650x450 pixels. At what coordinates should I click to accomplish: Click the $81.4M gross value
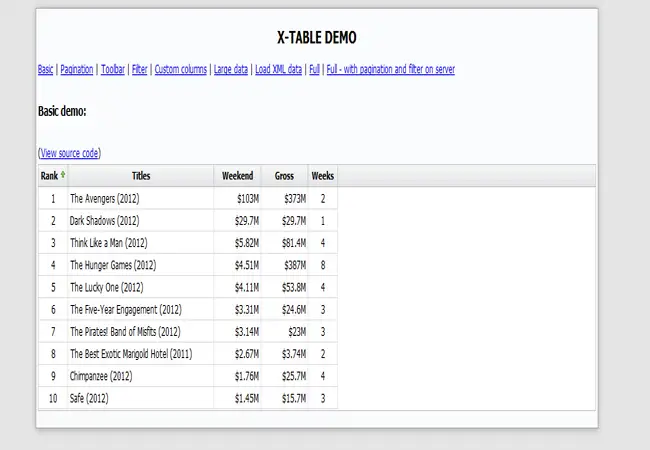(x=294, y=243)
